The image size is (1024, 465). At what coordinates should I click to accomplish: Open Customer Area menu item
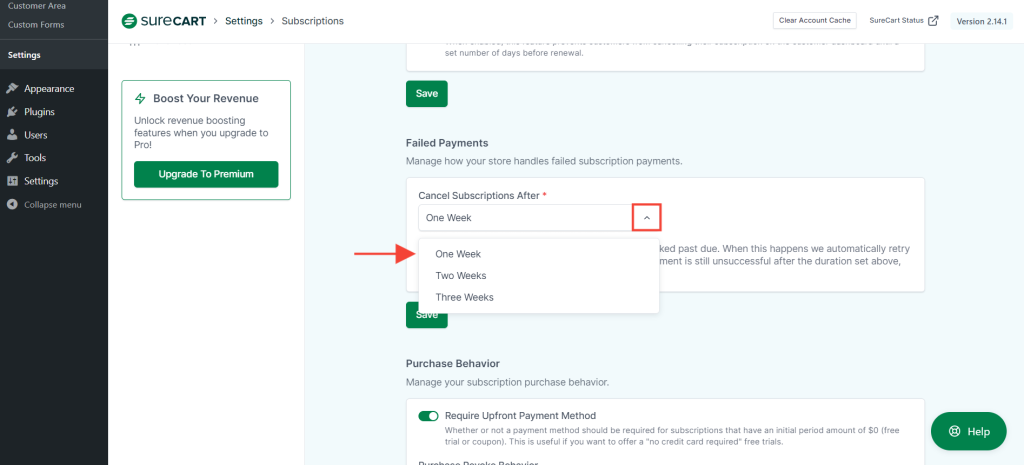click(x=37, y=6)
